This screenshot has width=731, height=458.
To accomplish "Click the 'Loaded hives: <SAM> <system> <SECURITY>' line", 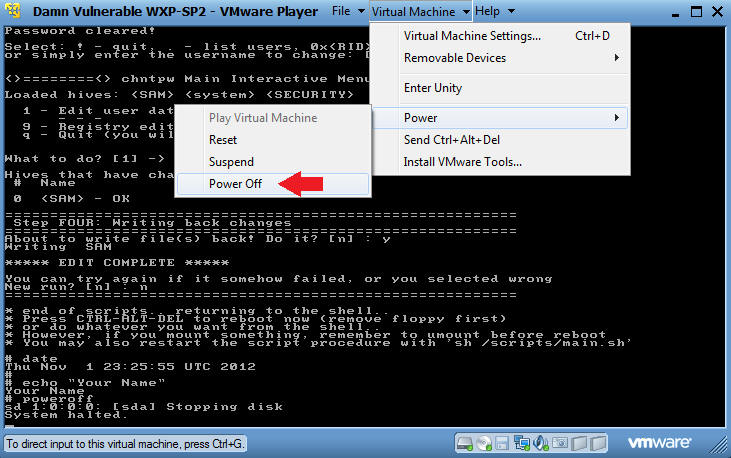I will click(x=179, y=95).
